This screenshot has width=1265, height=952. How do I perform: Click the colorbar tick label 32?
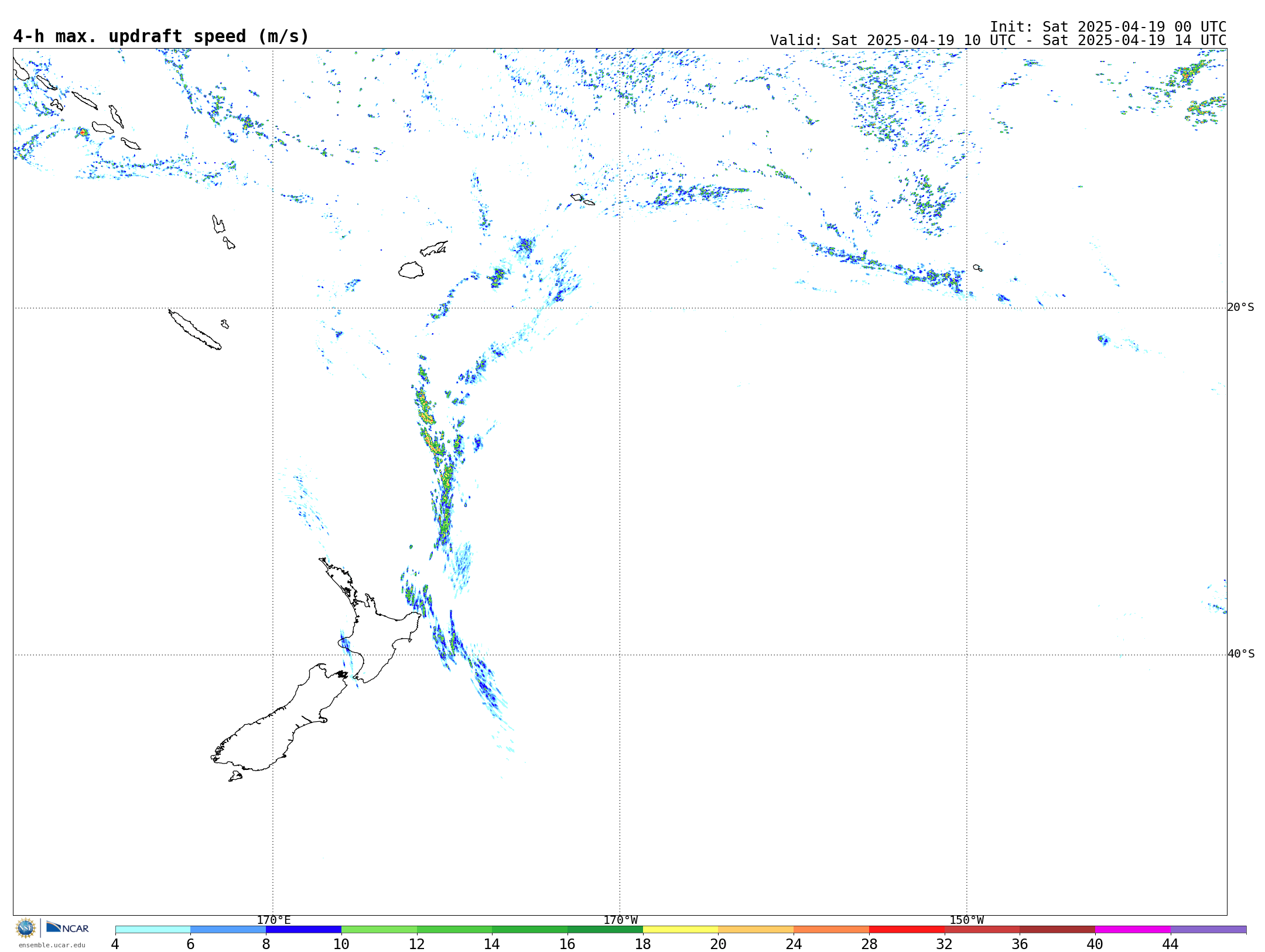945,944
